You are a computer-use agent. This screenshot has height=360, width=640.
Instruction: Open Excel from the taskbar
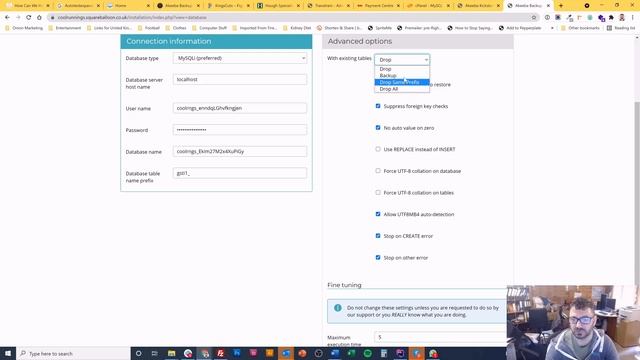tap(351, 353)
